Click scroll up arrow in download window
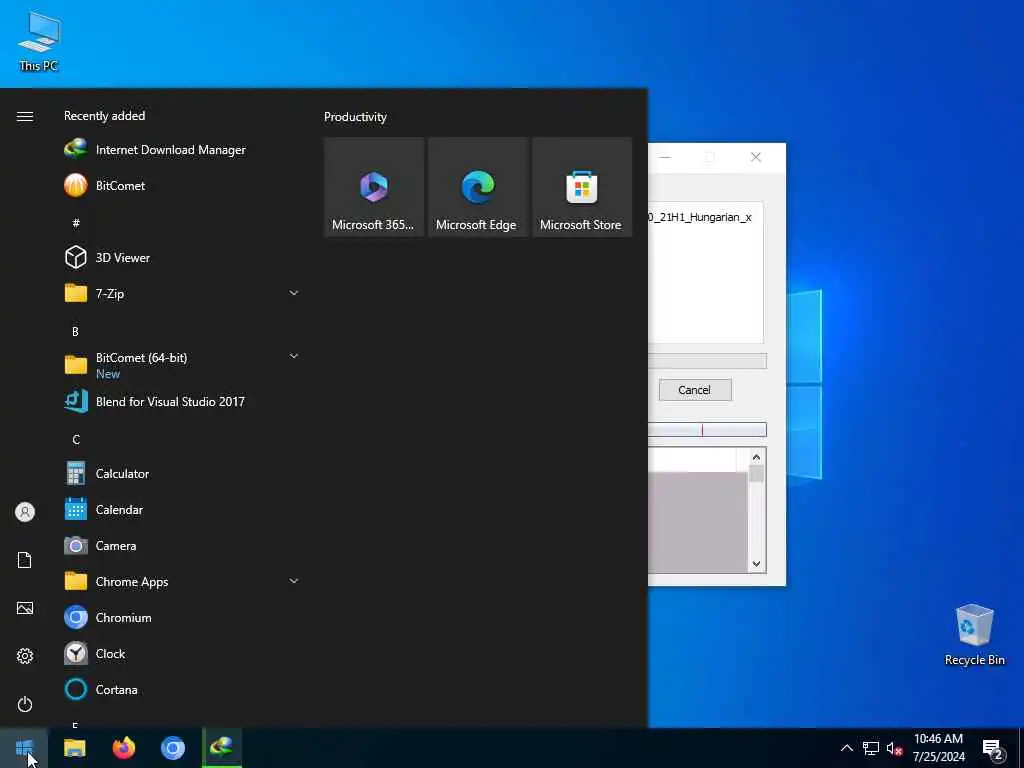1024x768 pixels. pos(756,457)
